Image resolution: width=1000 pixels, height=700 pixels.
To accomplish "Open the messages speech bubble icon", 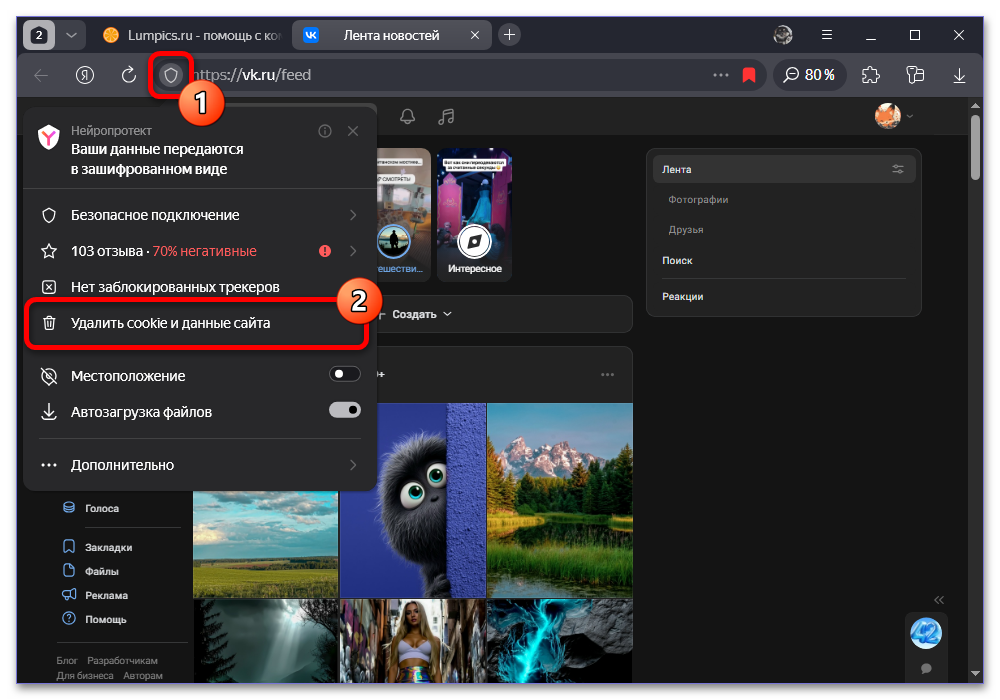I will point(926,669).
